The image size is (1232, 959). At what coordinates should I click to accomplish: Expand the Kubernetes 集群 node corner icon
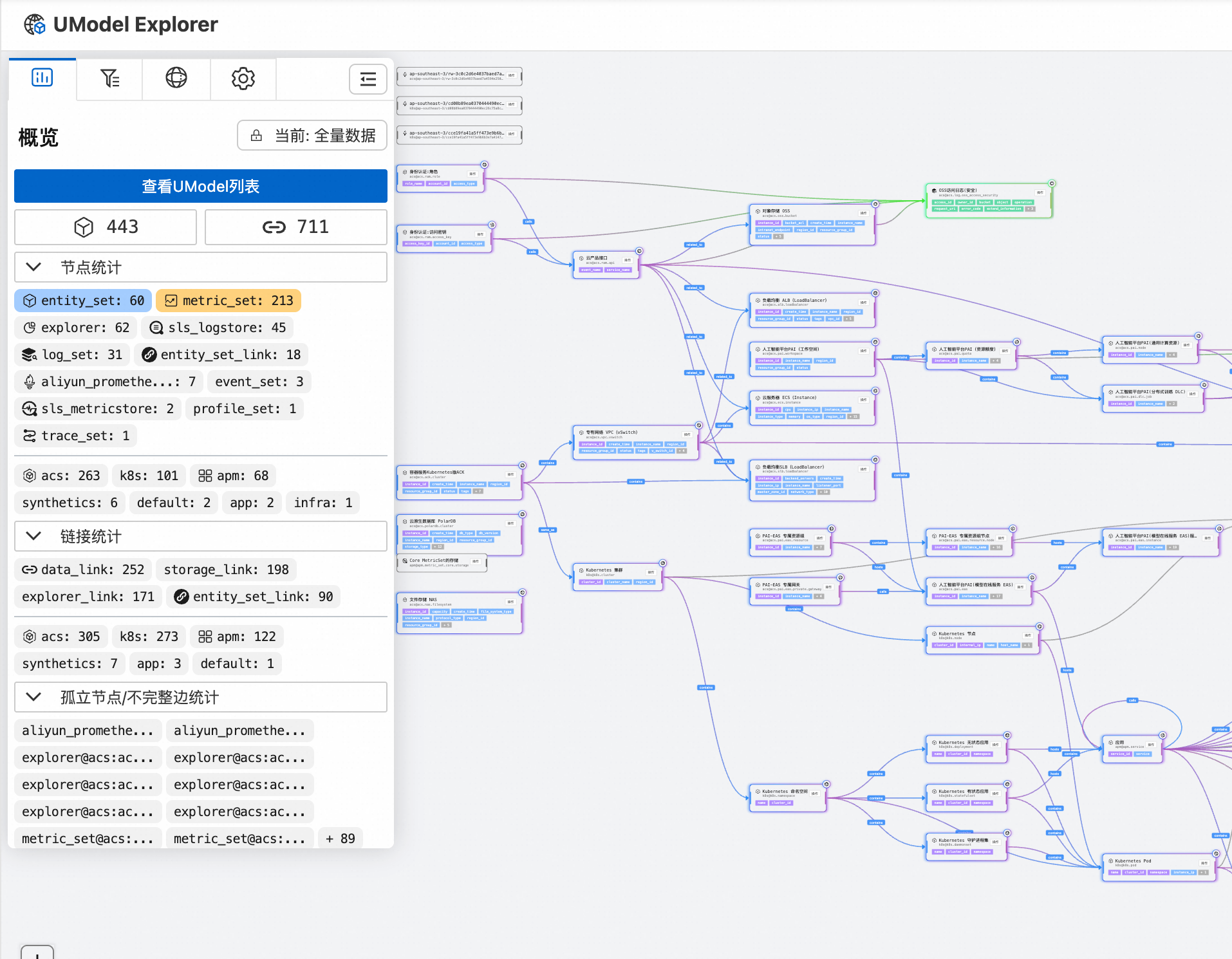point(662,563)
